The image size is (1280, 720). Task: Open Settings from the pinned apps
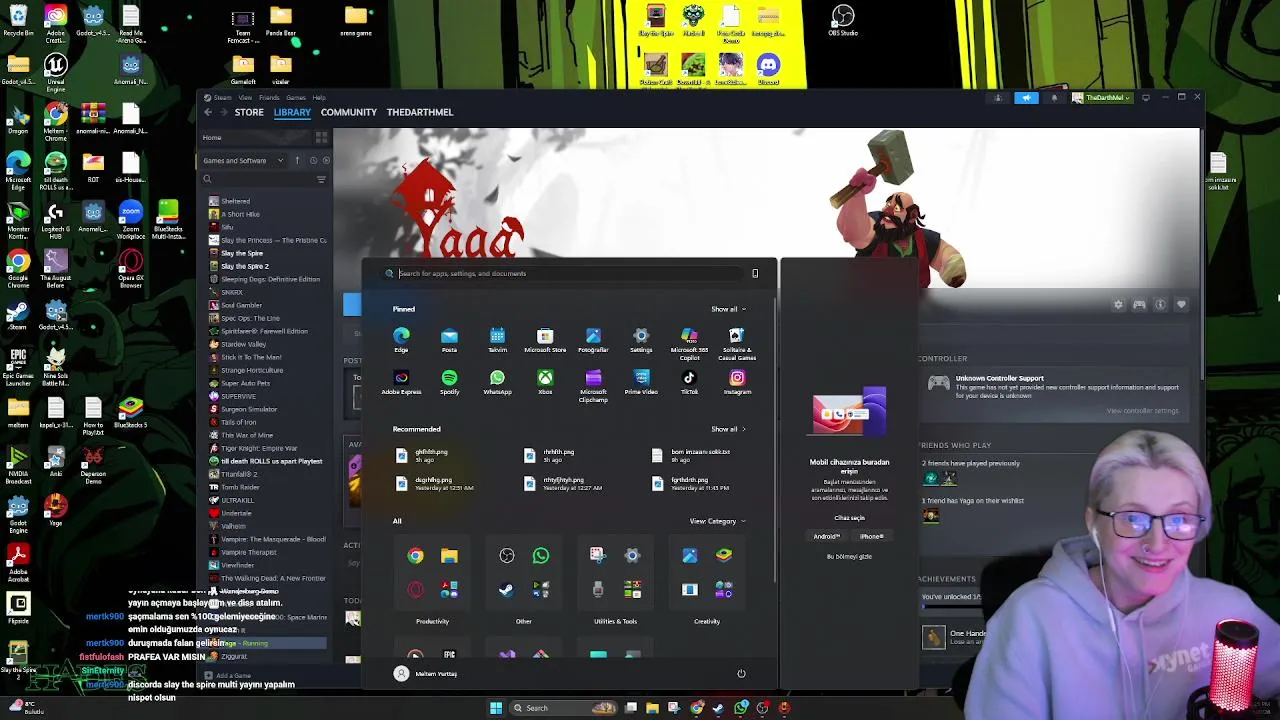point(641,340)
